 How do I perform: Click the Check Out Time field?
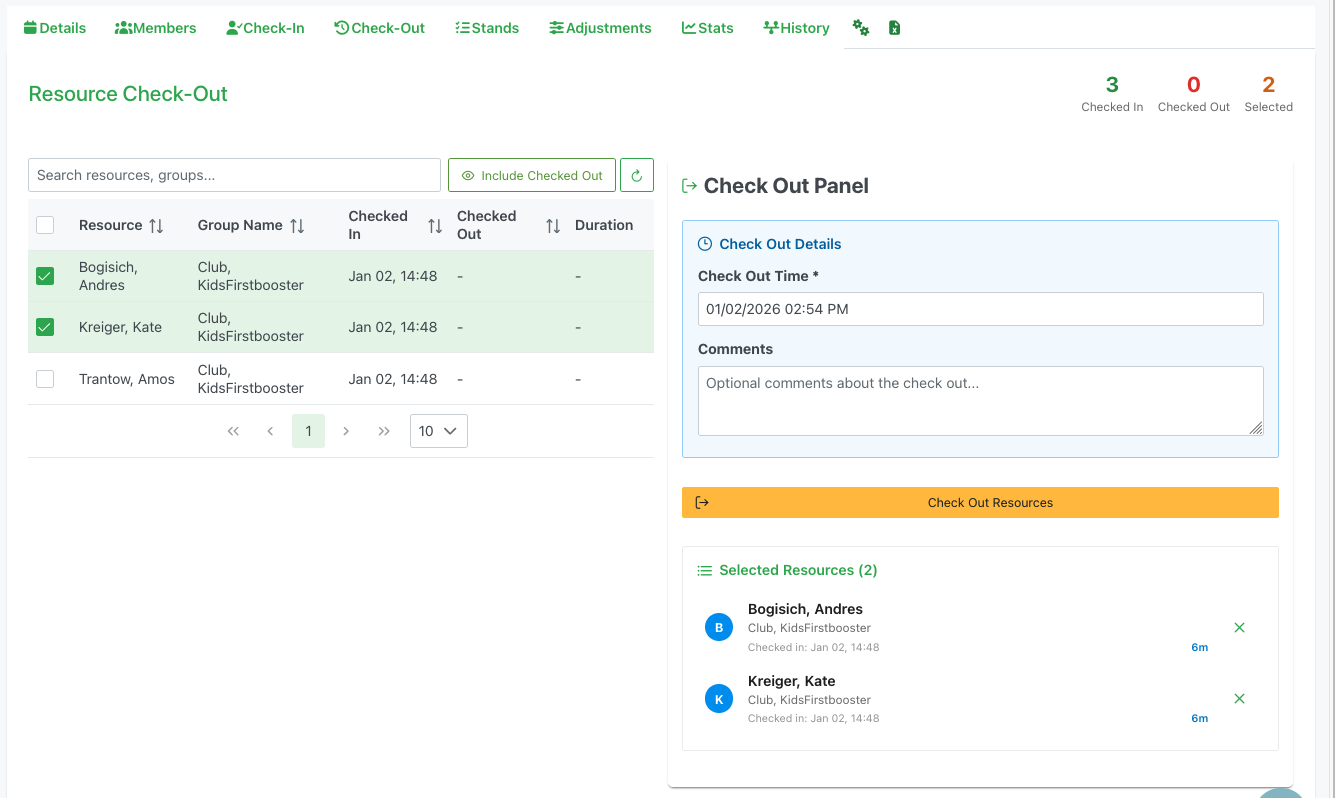tap(980, 309)
